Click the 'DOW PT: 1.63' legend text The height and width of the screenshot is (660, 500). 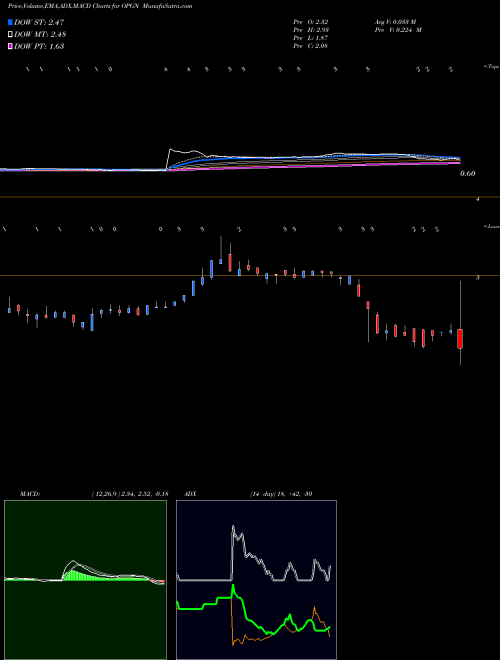pyautogui.click(x=39, y=46)
